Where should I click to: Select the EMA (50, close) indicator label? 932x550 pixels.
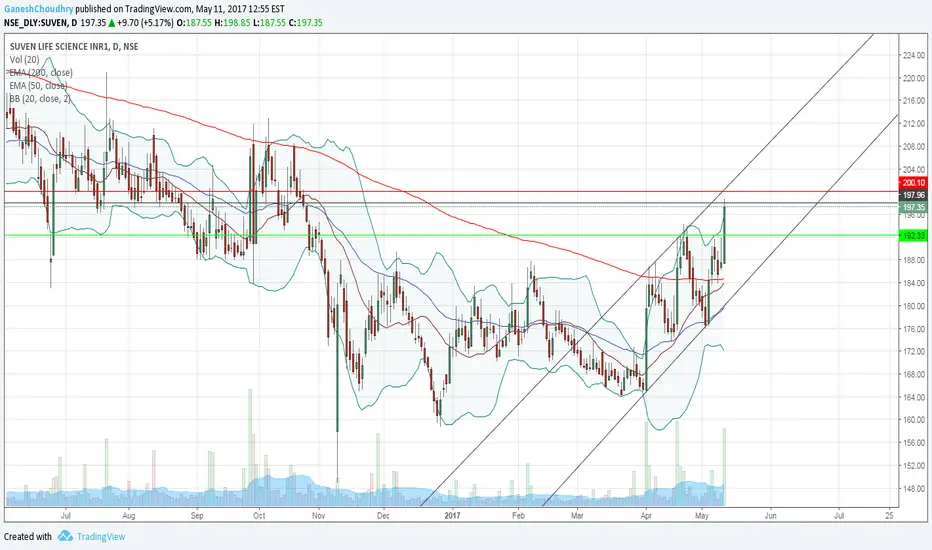(x=38, y=86)
